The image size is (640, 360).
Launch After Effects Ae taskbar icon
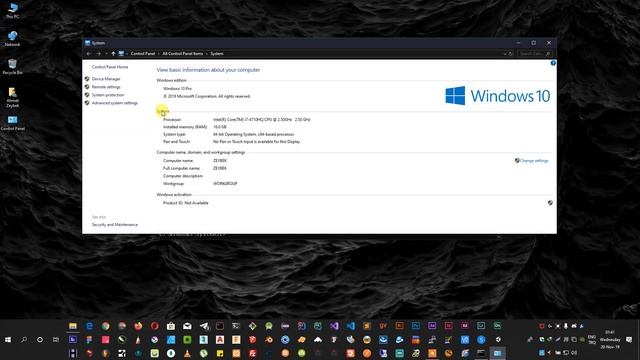click(432, 326)
